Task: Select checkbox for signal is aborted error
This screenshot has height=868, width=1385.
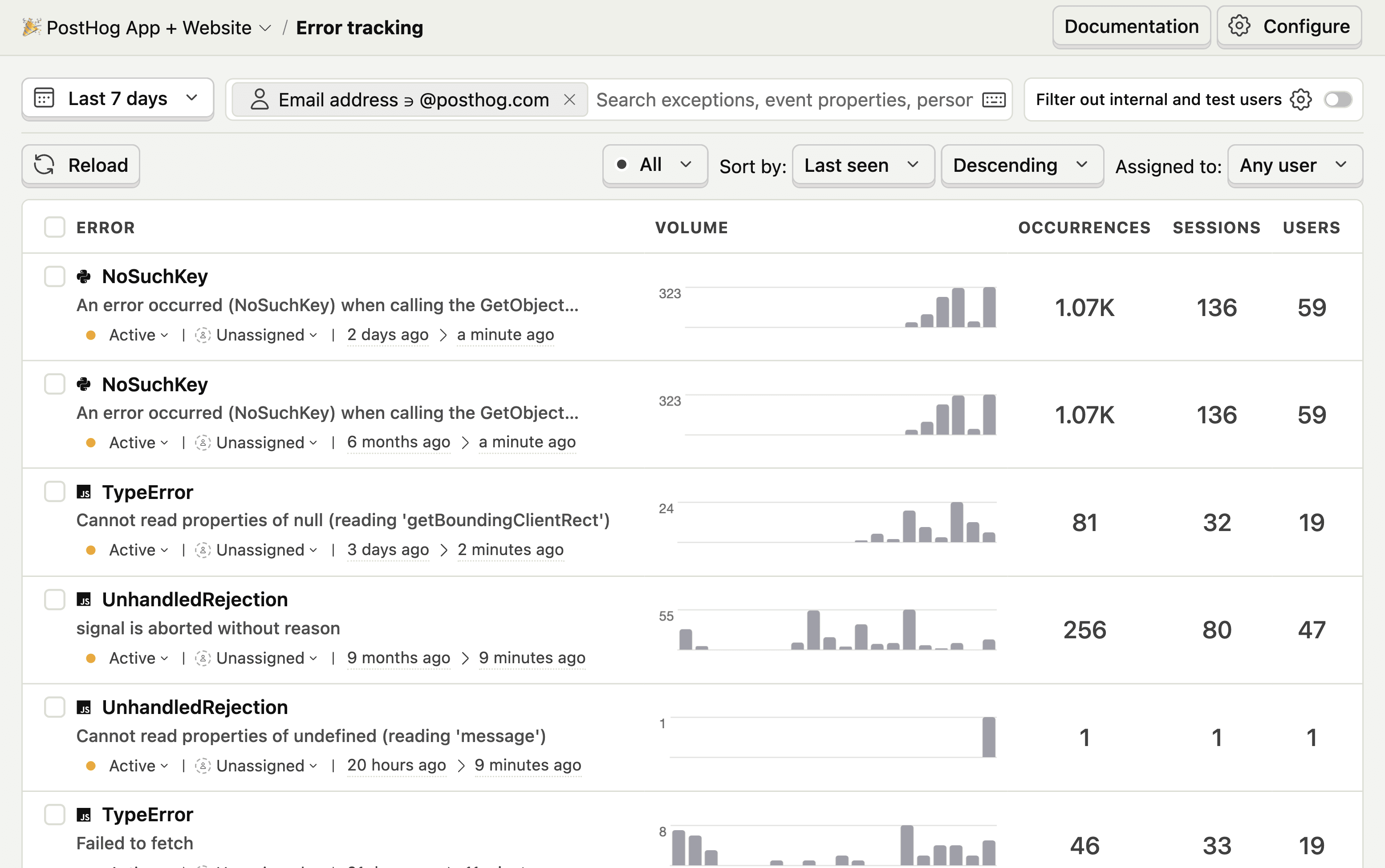Action: 54,599
